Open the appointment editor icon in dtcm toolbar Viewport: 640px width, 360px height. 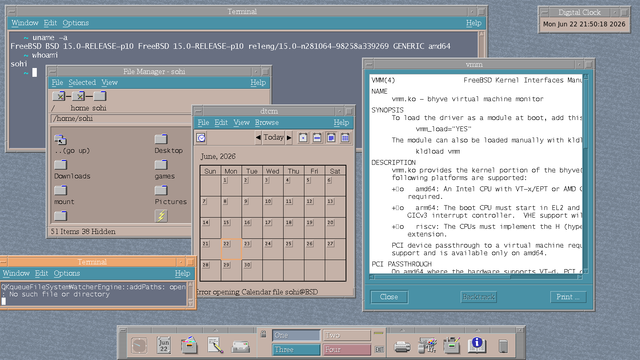click(x=201, y=138)
